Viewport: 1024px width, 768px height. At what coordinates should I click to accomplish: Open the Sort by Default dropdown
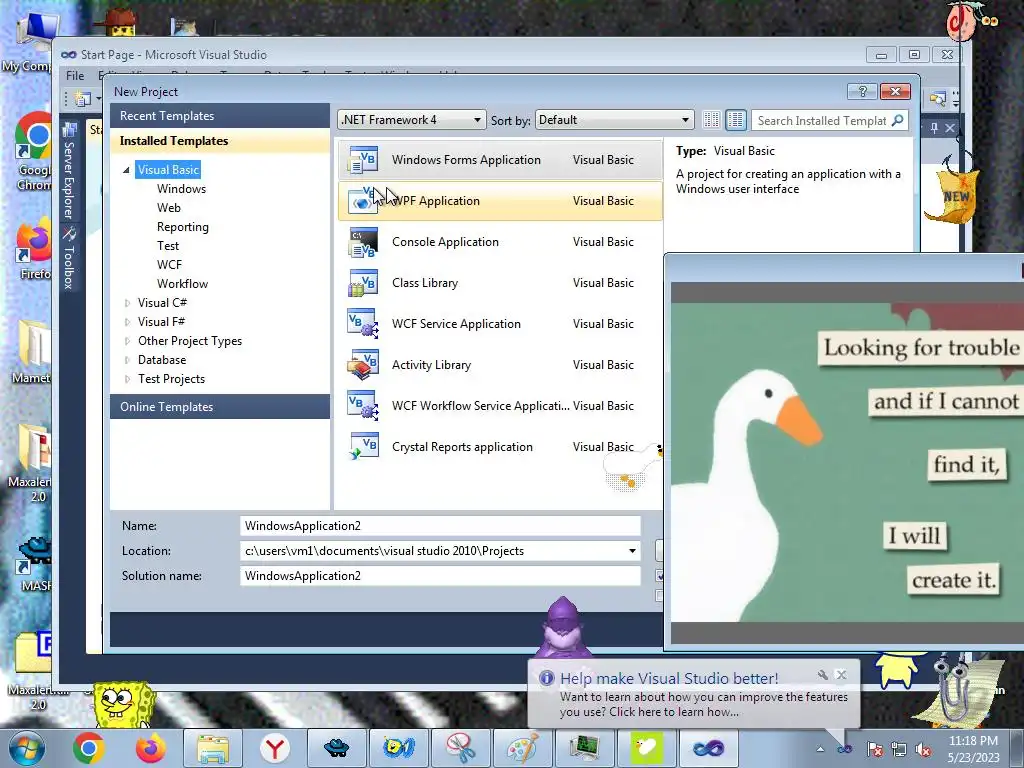[x=614, y=120]
